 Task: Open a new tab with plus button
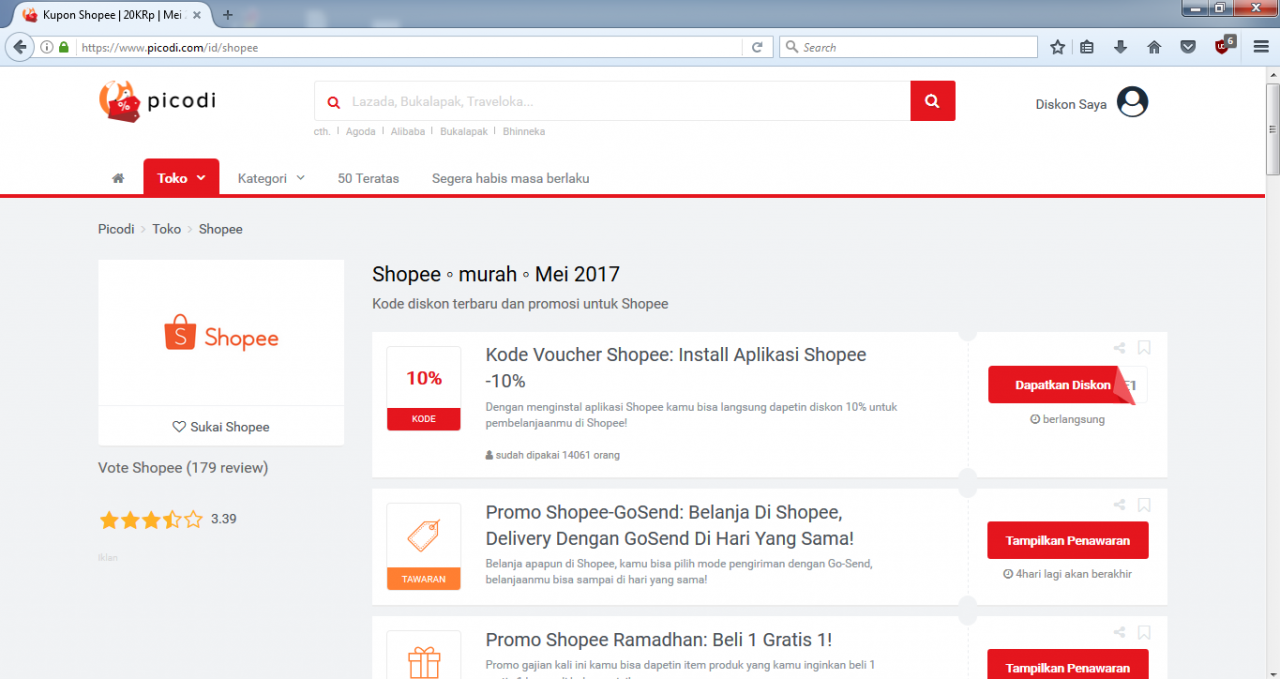point(227,15)
